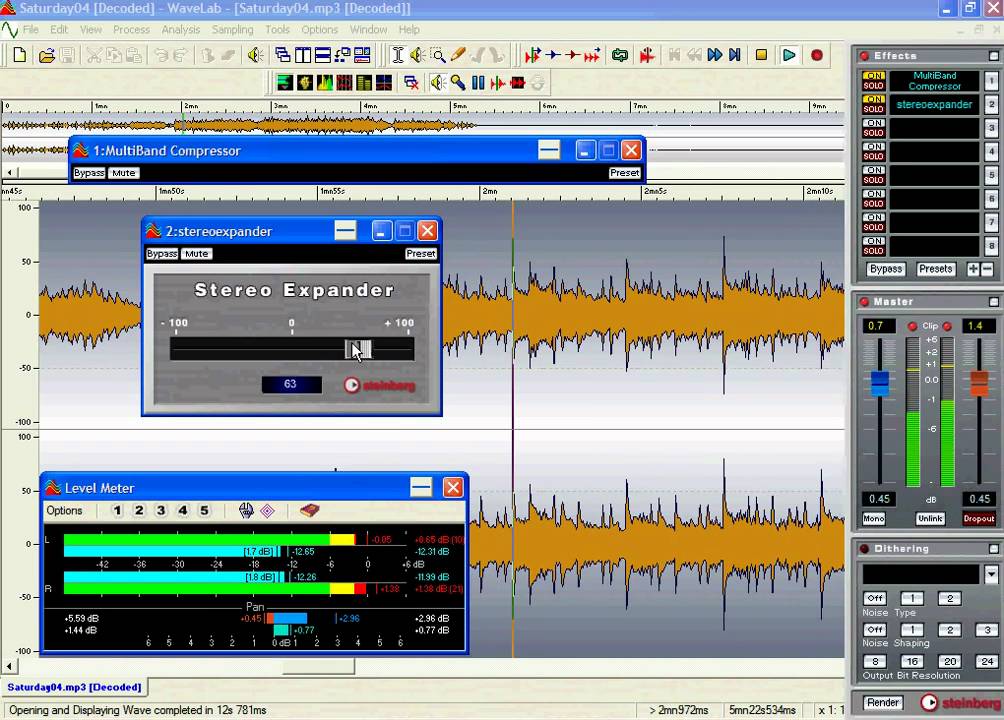Solo the stereoexpander effect slot

point(874,109)
